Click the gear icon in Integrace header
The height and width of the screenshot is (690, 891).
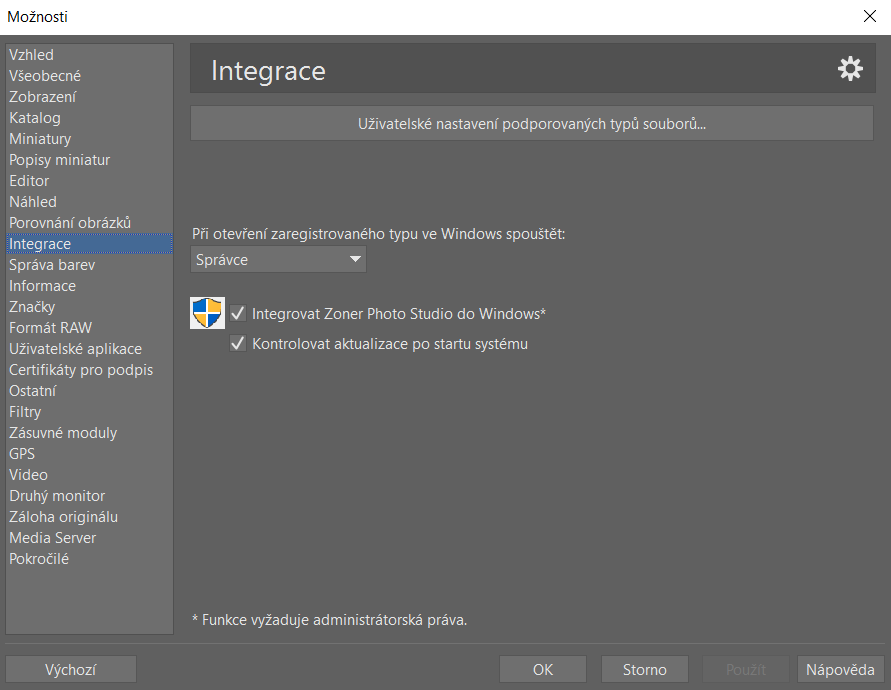(x=850, y=69)
